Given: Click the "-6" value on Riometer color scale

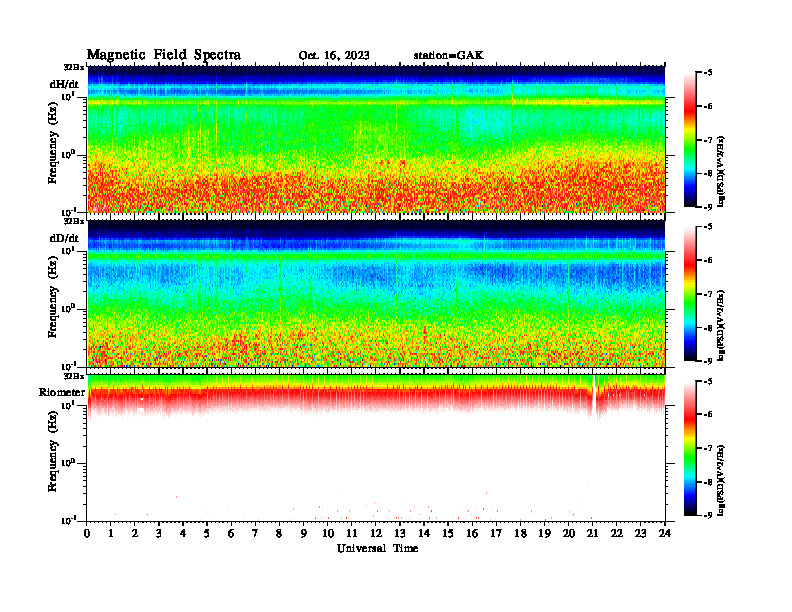Looking at the screenshot, I should point(708,415).
